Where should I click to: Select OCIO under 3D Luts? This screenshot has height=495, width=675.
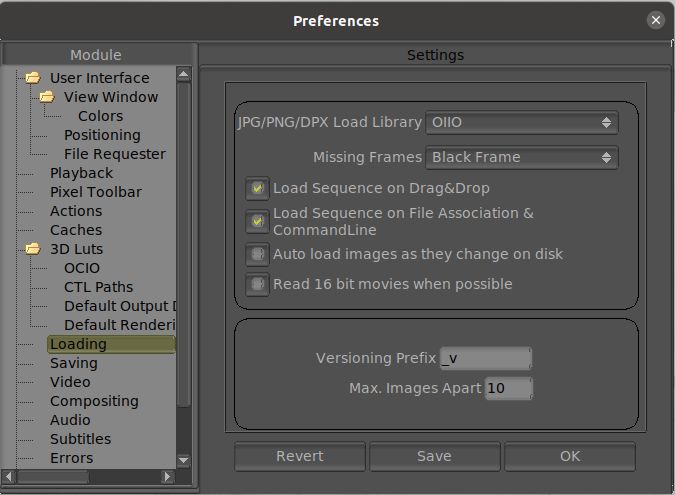[x=82, y=268]
